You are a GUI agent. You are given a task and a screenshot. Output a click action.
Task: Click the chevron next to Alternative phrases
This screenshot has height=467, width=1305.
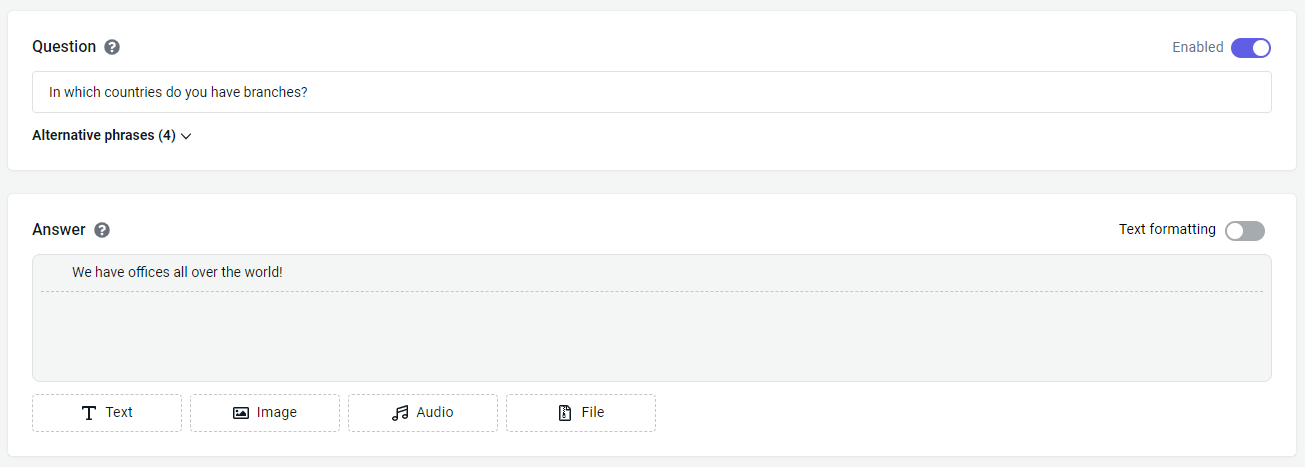pos(186,136)
